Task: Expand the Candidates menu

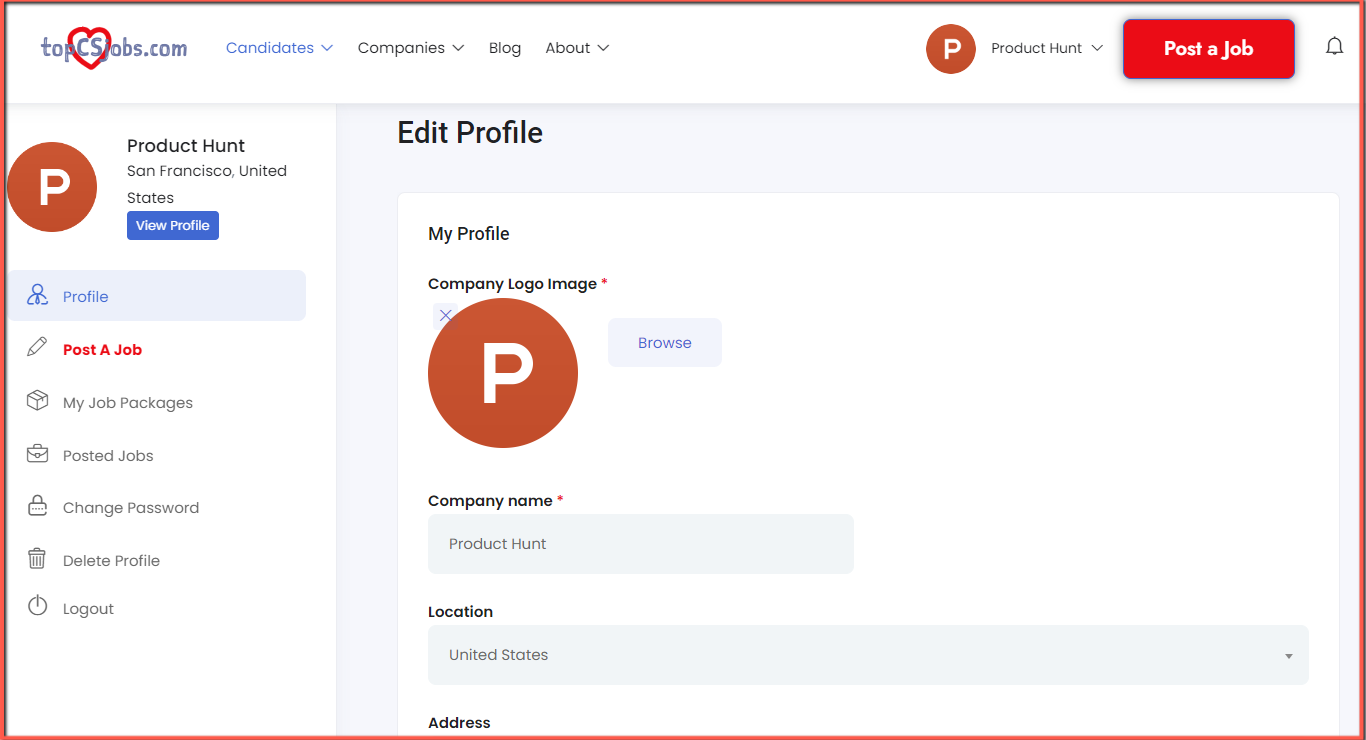Action: [279, 48]
